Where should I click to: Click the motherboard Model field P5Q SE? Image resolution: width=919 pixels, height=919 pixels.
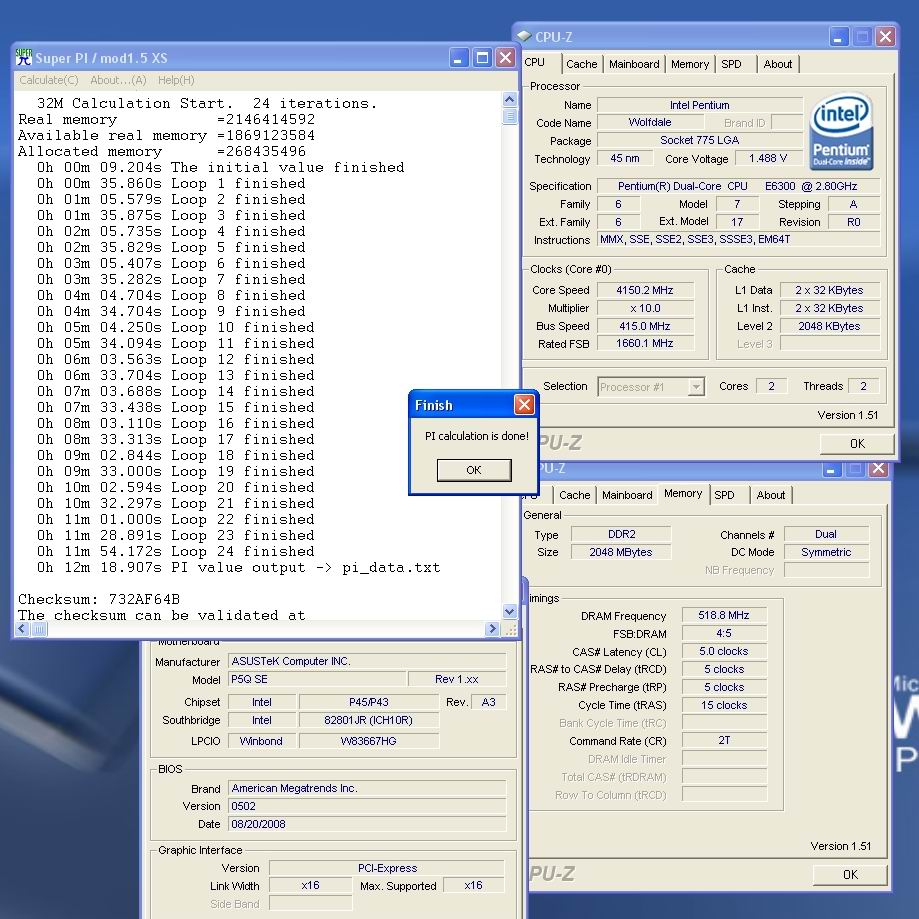317,679
